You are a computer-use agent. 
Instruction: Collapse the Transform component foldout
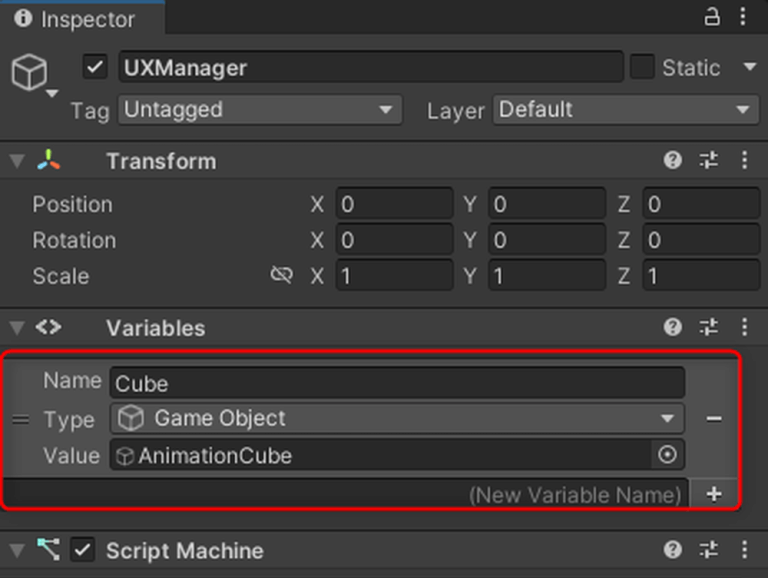16,161
